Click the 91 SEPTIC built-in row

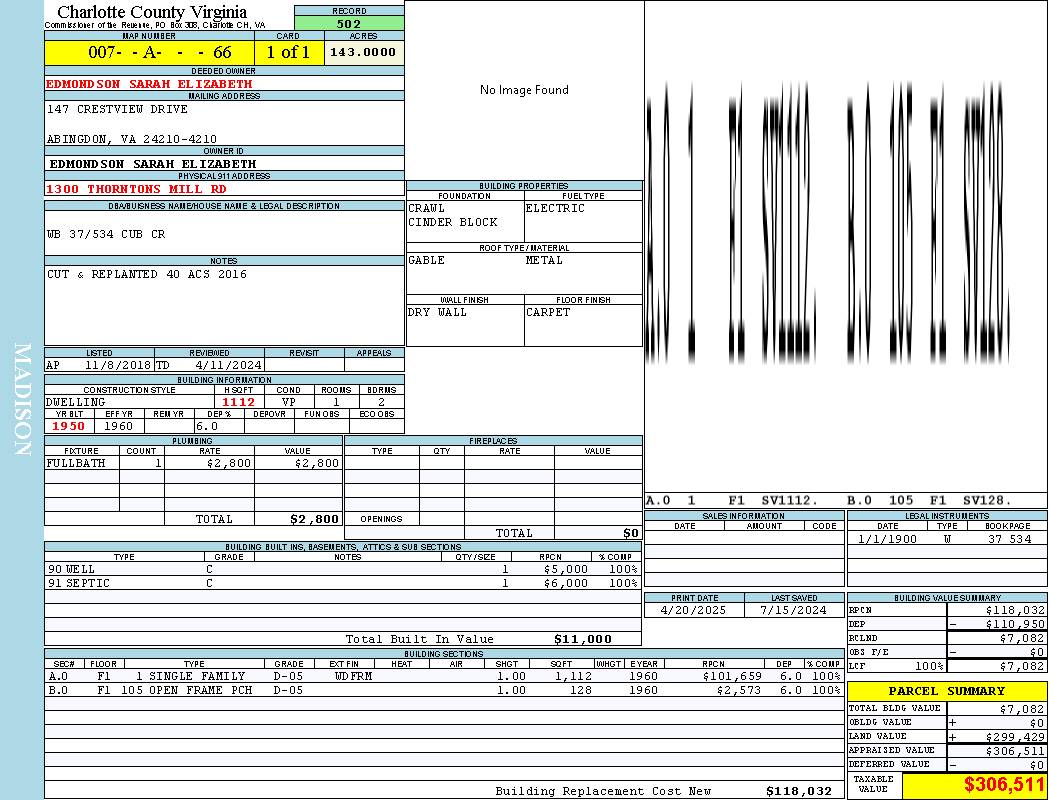coord(343,583)
